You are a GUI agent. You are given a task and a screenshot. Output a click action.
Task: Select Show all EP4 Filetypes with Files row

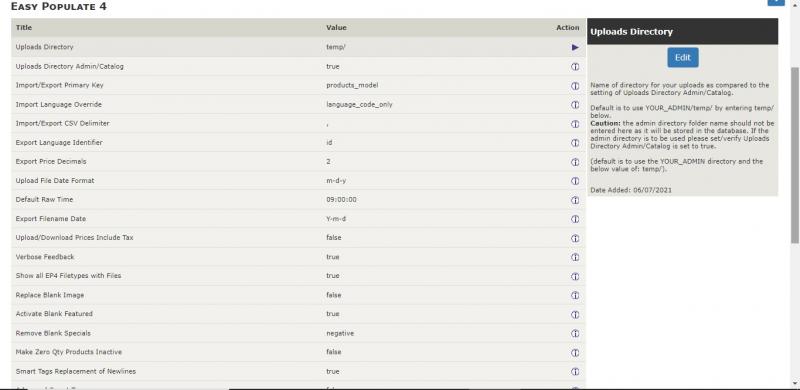click(x=298, y=276)
